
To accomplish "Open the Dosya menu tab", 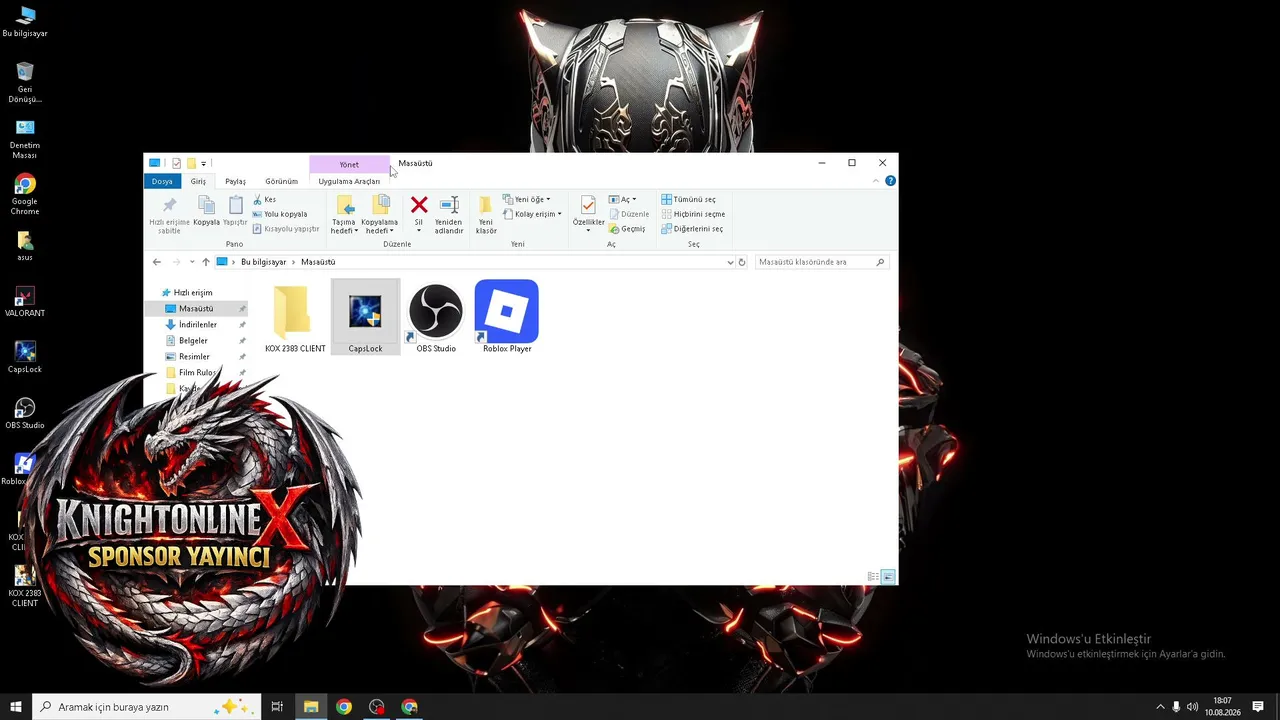I will click(x=162, y=181).
